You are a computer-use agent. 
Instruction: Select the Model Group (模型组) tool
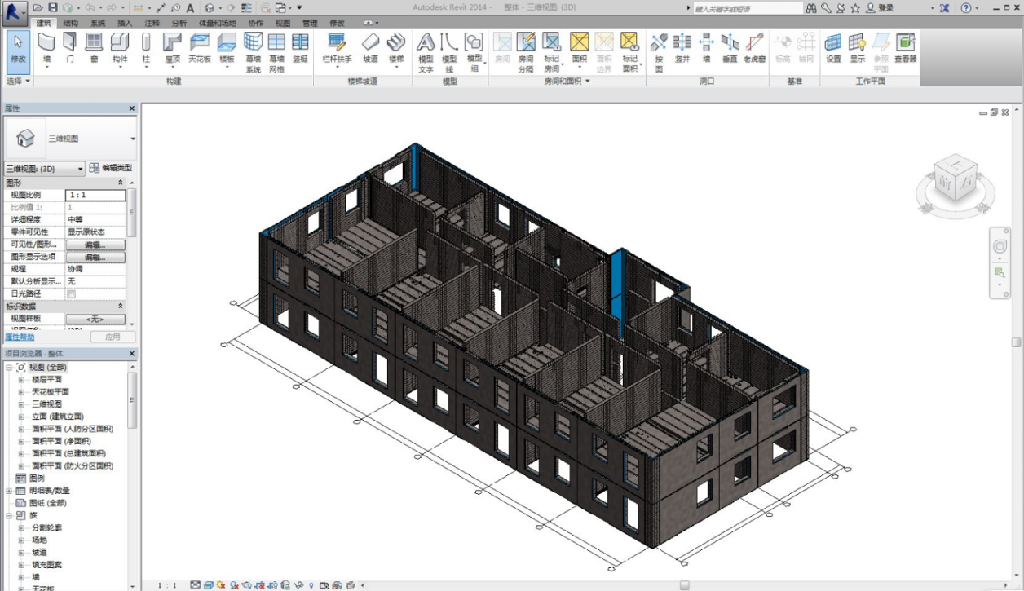(x=474, y=52)
